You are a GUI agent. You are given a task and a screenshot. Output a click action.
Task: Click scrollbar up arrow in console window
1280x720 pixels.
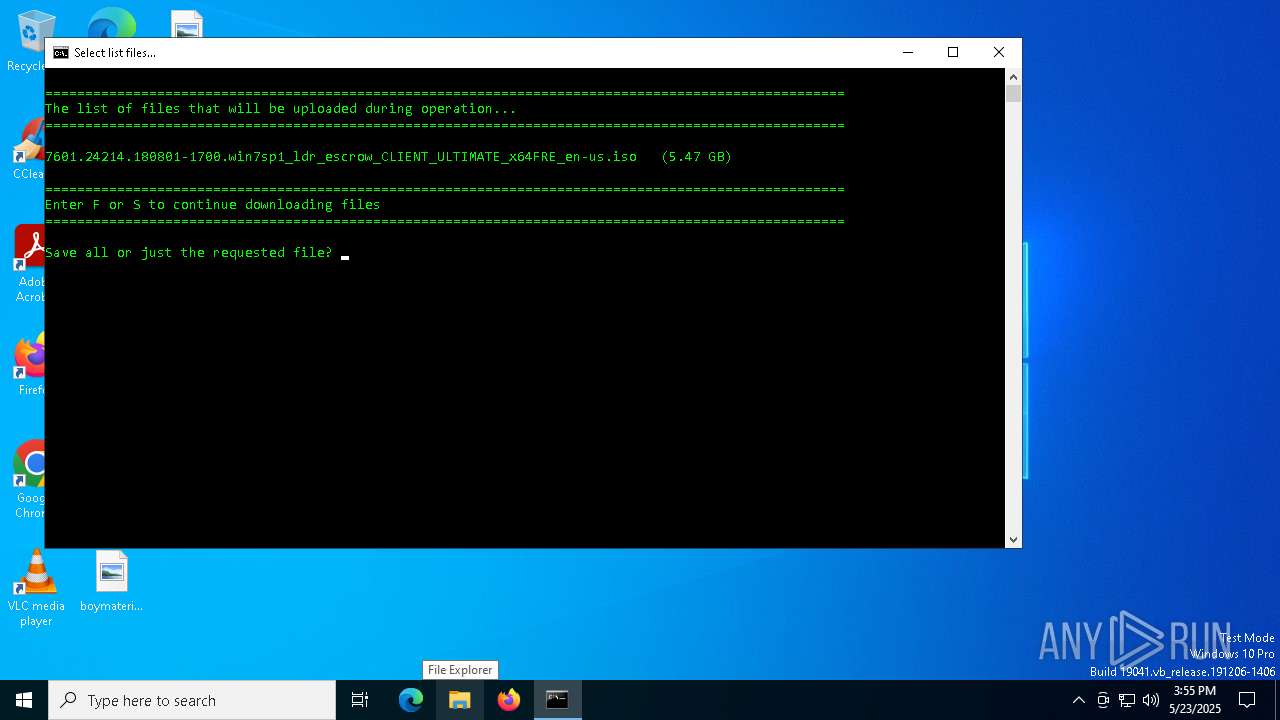click(1013, 77)
